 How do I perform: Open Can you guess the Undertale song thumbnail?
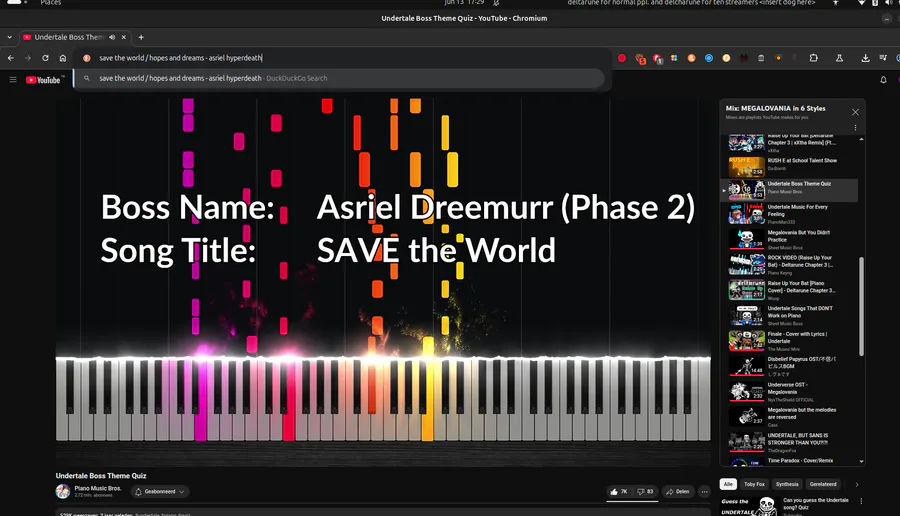click(749, 506)
